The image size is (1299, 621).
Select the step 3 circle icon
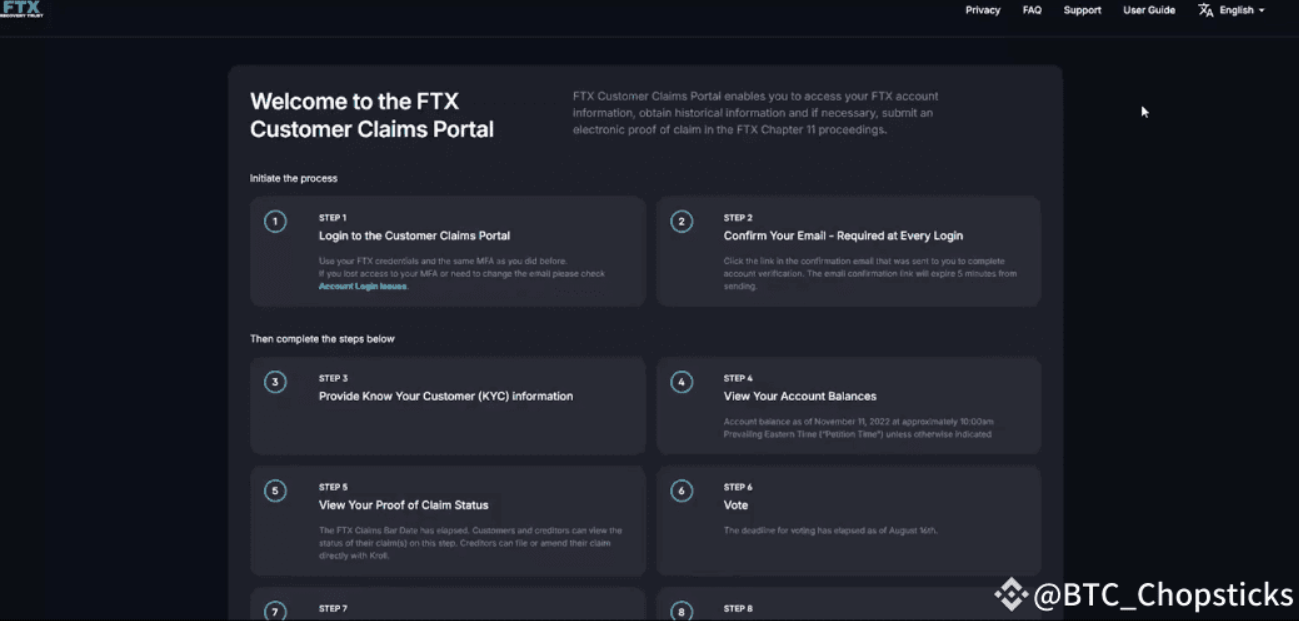pos(275,382)
